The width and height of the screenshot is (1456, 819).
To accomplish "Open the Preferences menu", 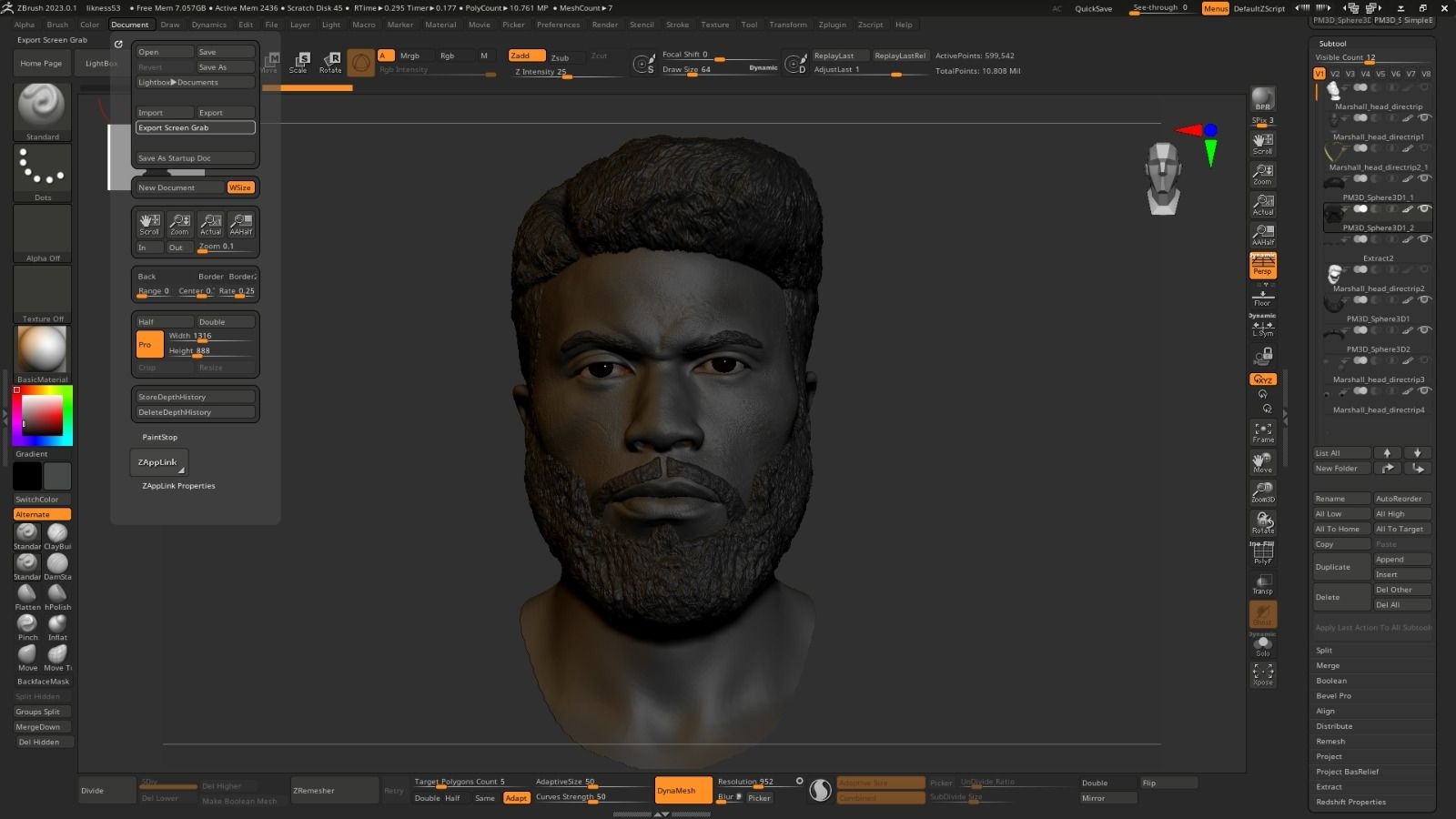I will [558, 25].
